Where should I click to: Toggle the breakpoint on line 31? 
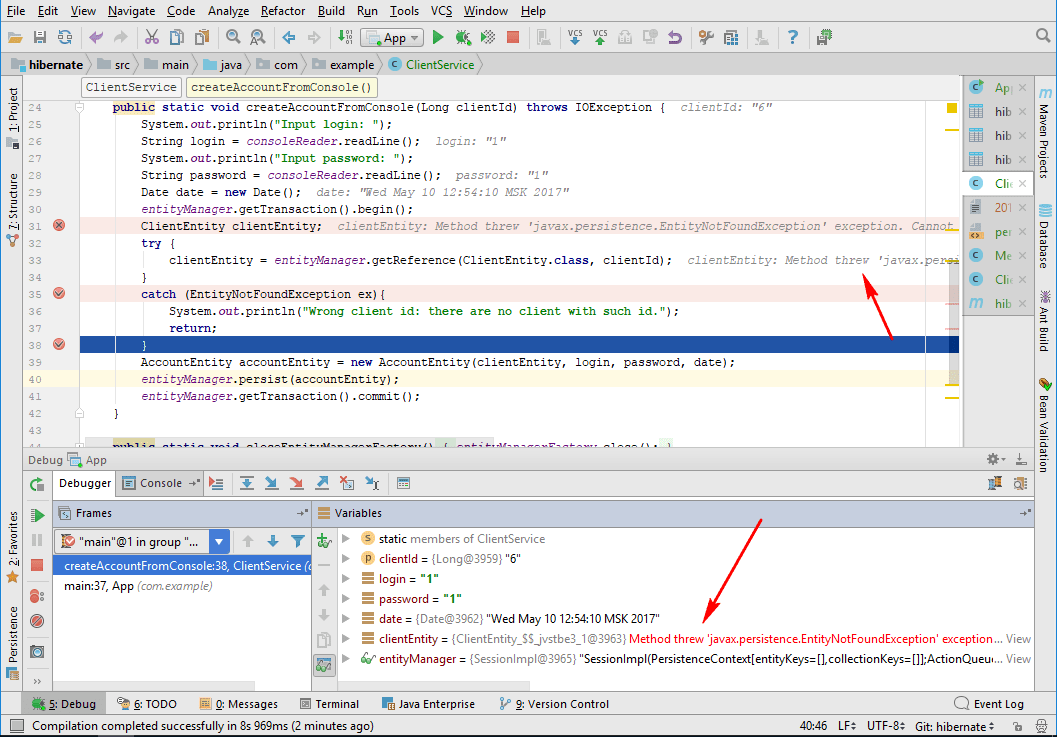[x=58, y=225]
